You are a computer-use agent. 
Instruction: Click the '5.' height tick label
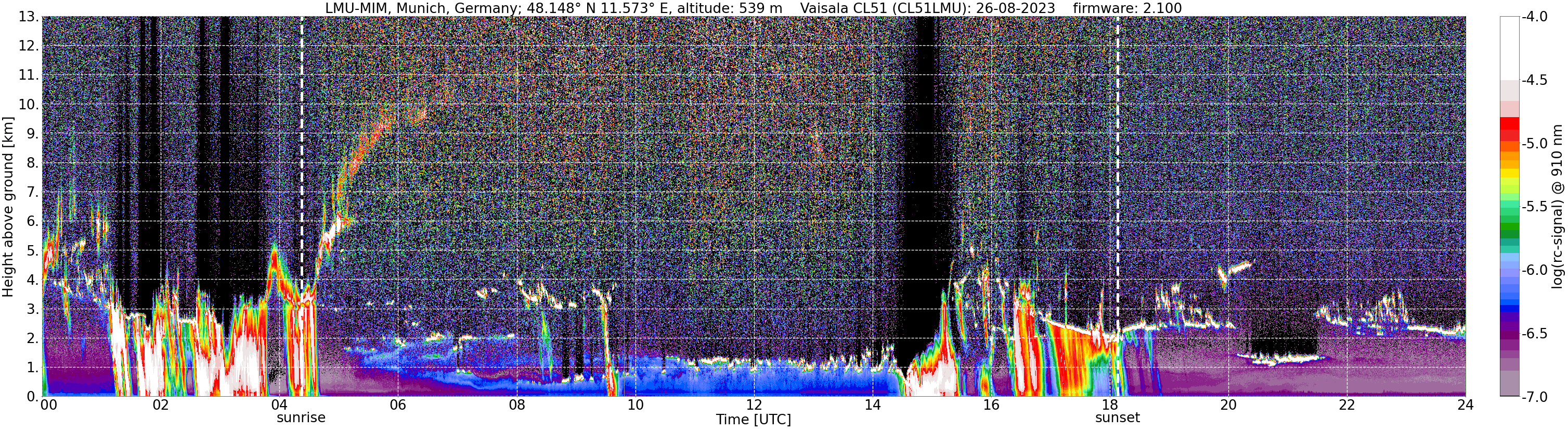tap(33, 250)
